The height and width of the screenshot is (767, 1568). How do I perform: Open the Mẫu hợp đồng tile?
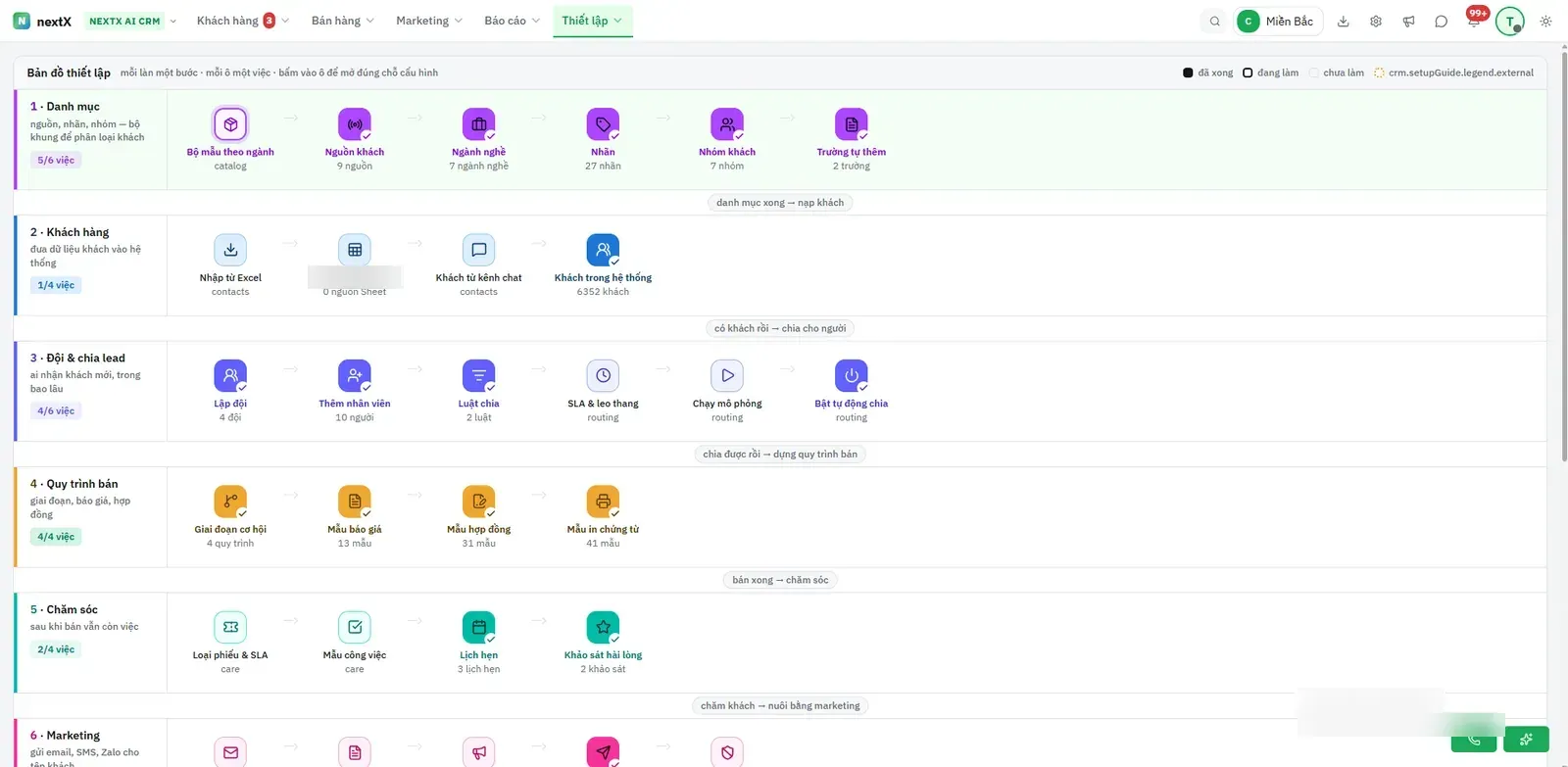pos(479,515)
